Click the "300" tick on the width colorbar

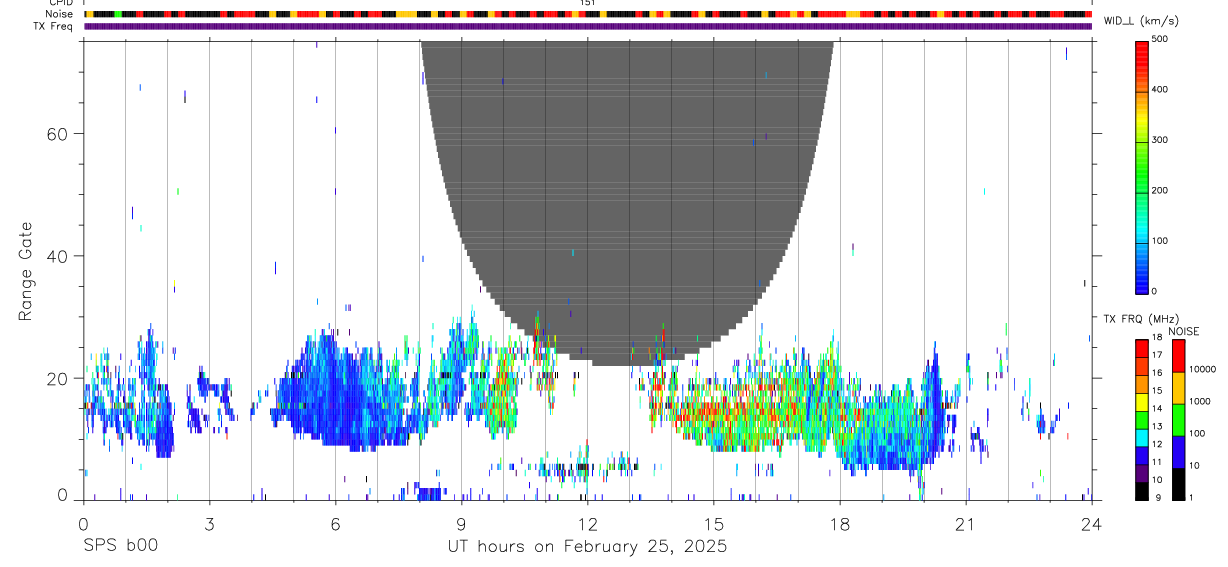[x=1160, y=140]
